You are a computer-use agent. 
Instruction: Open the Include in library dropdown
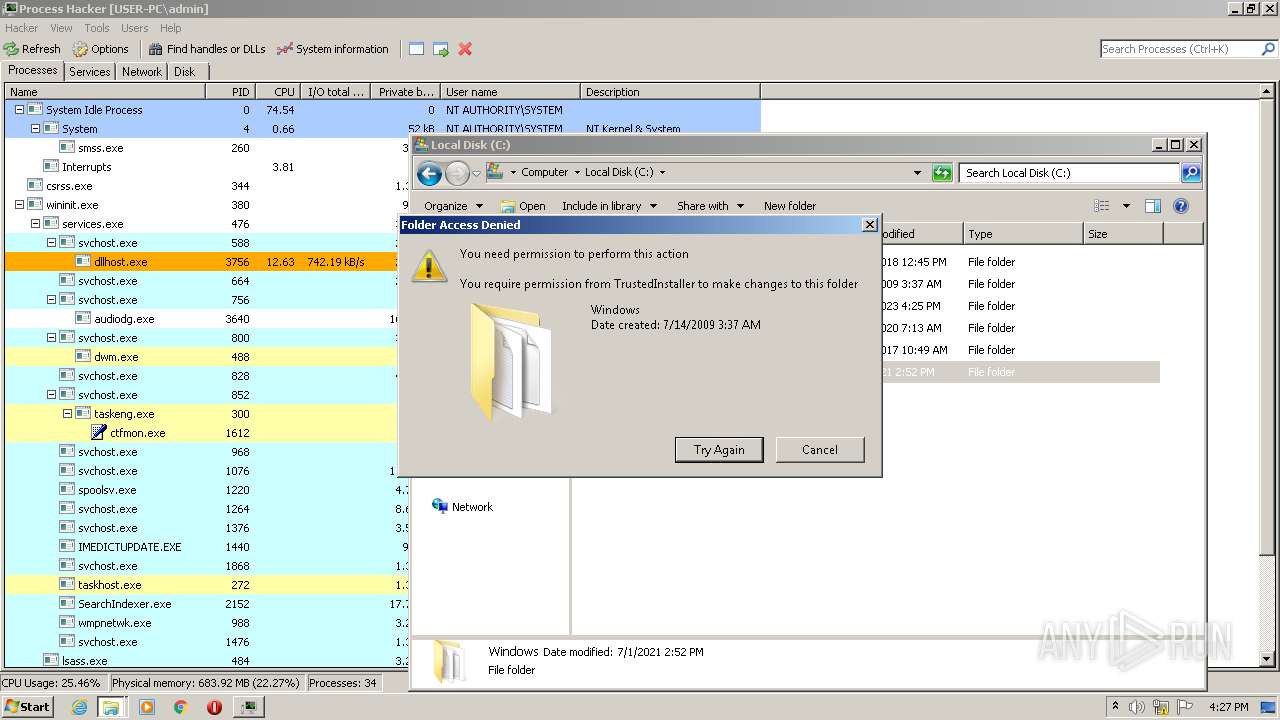coord(609,206)
